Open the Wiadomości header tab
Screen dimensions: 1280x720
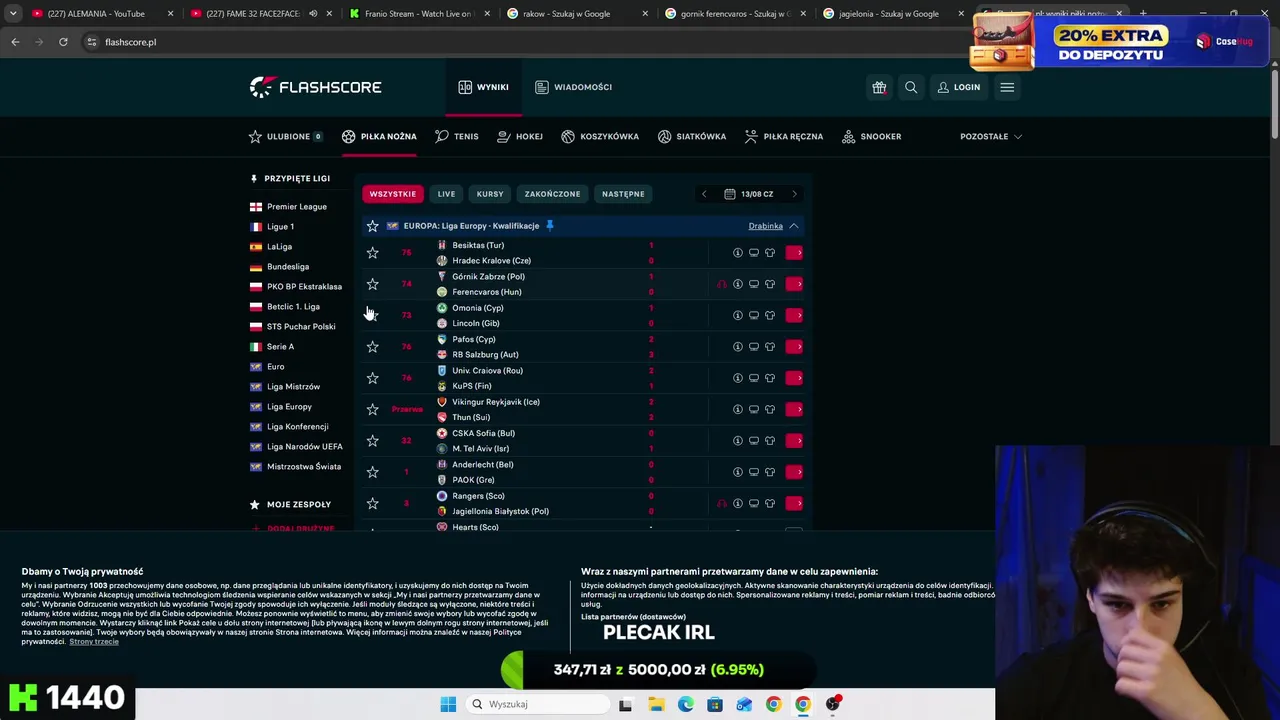573,87
